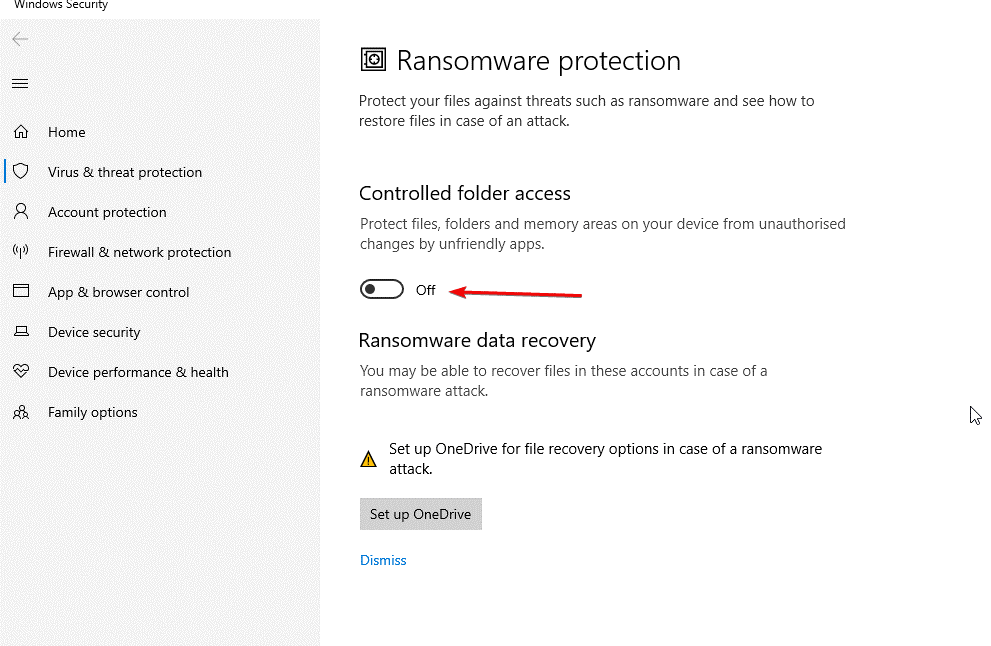Enable the Controlled folder access switch
The image size is (991, 646).
(x=381, y=289)
